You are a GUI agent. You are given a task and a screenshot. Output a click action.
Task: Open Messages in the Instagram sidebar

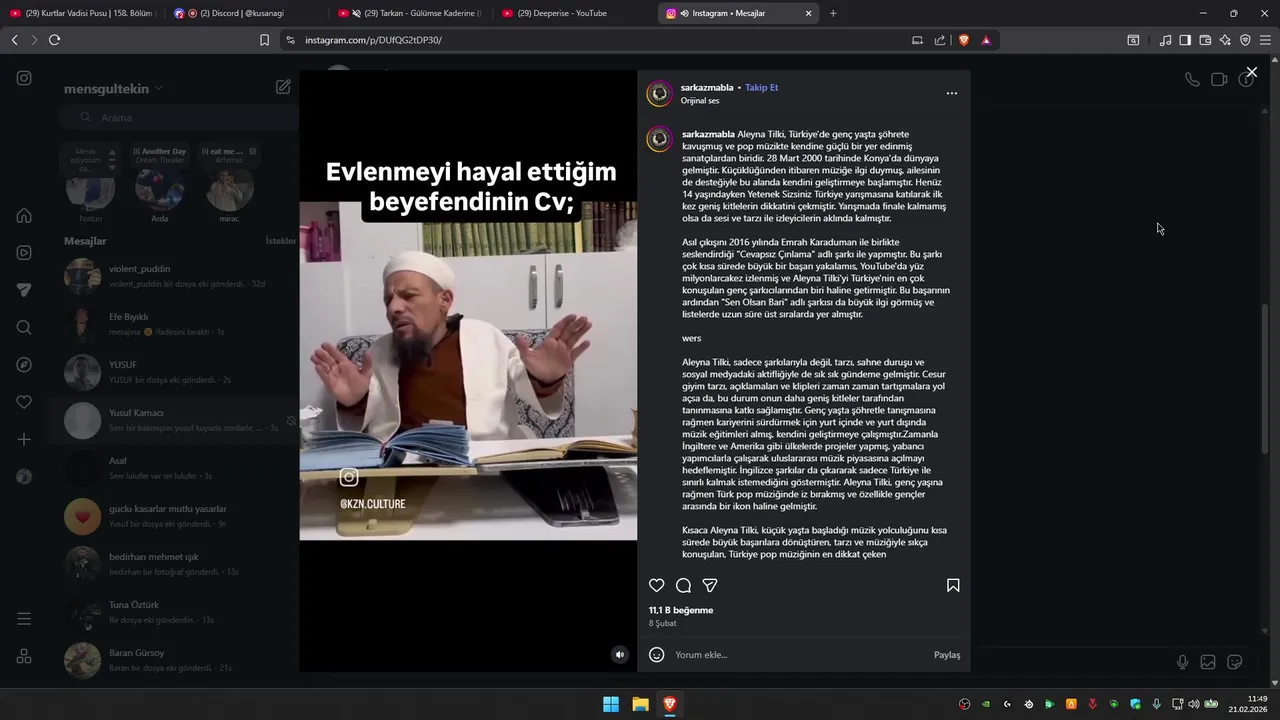pyautogui.click(x=24, y=290)
